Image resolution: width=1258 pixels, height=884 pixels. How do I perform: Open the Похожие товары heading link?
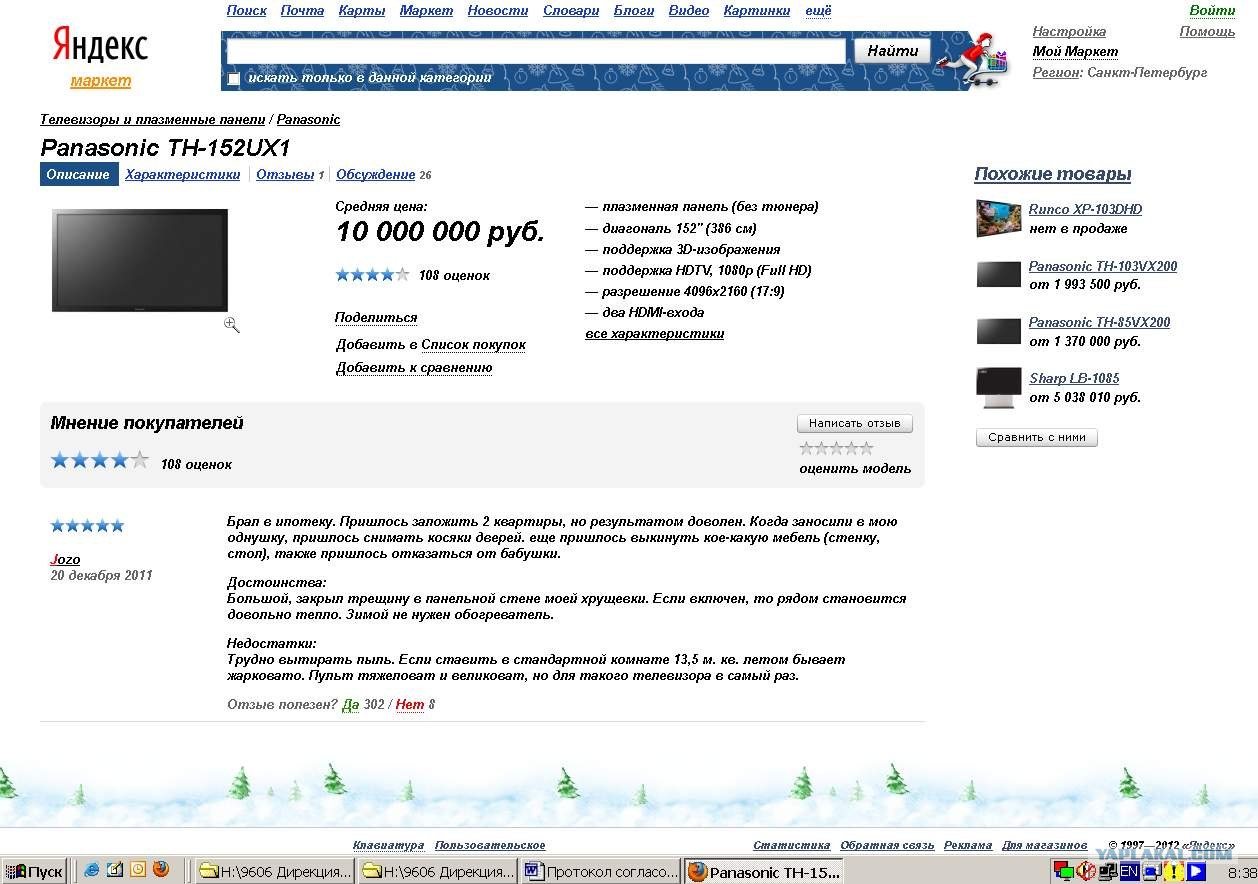point(1053,174)
